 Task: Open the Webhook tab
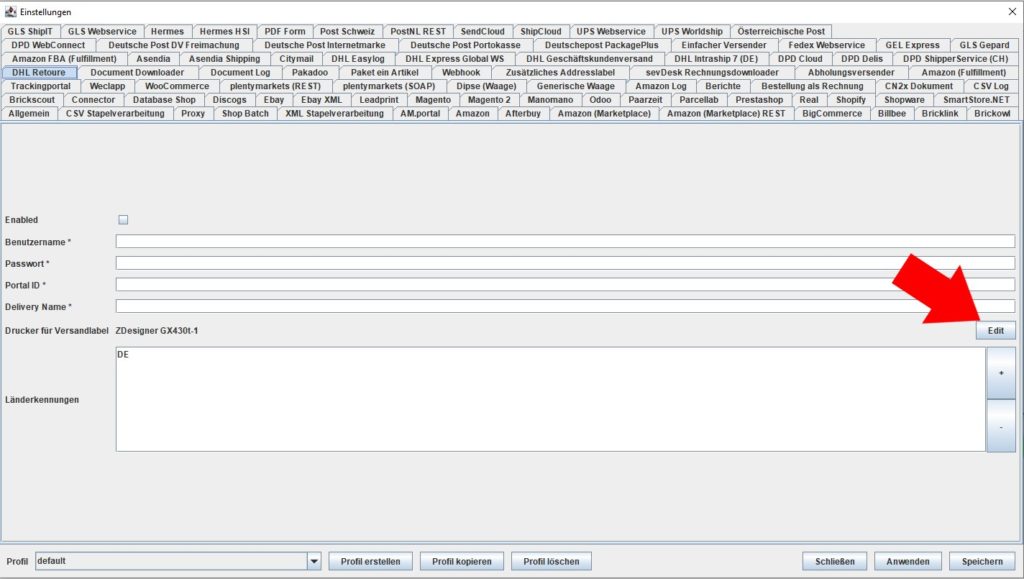pyautogui.click(x=461, y=72)
